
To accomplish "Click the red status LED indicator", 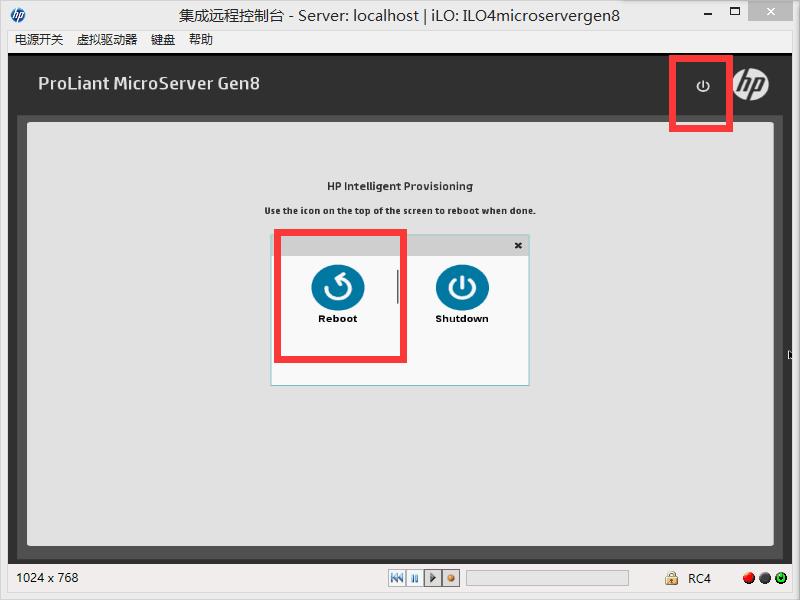I will coord(748,578).
